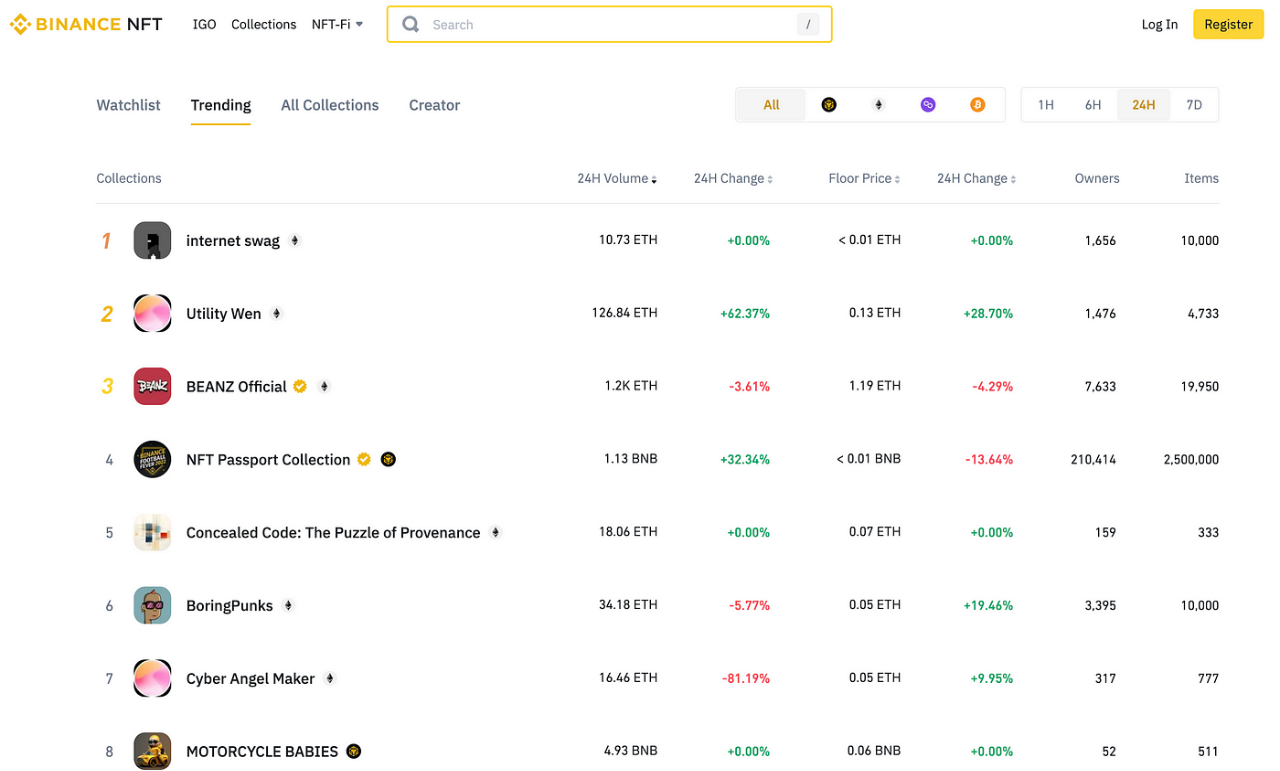The image size is (1280, 771).
Task: Filter collections by Bitcoin icon
Action: click(977, 105)
